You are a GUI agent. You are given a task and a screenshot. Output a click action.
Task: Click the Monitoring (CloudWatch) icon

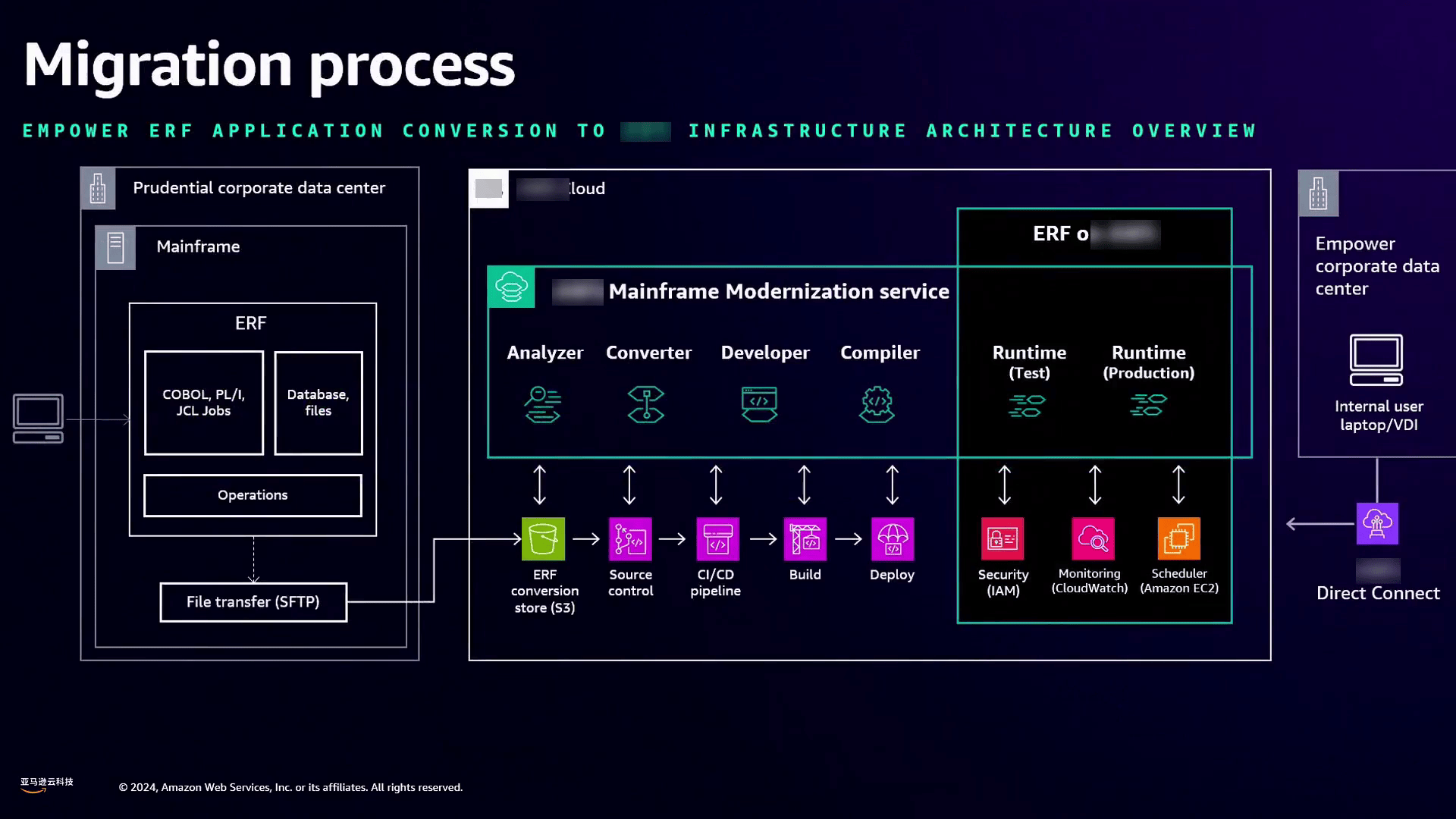pos(1093,539)
